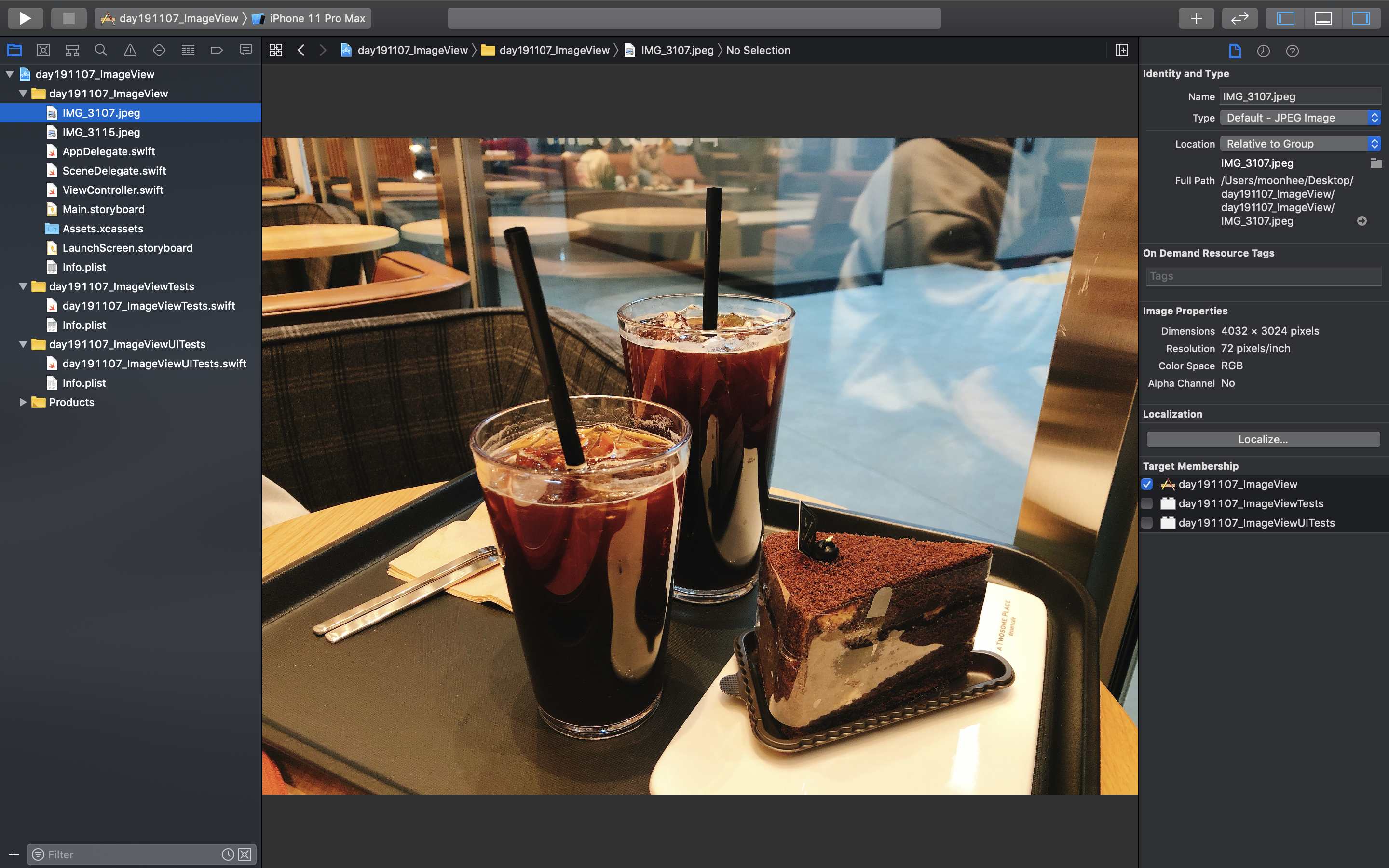
Task: Open the Location Relative to Group dropdown
Action: (x=1300, y=144)
